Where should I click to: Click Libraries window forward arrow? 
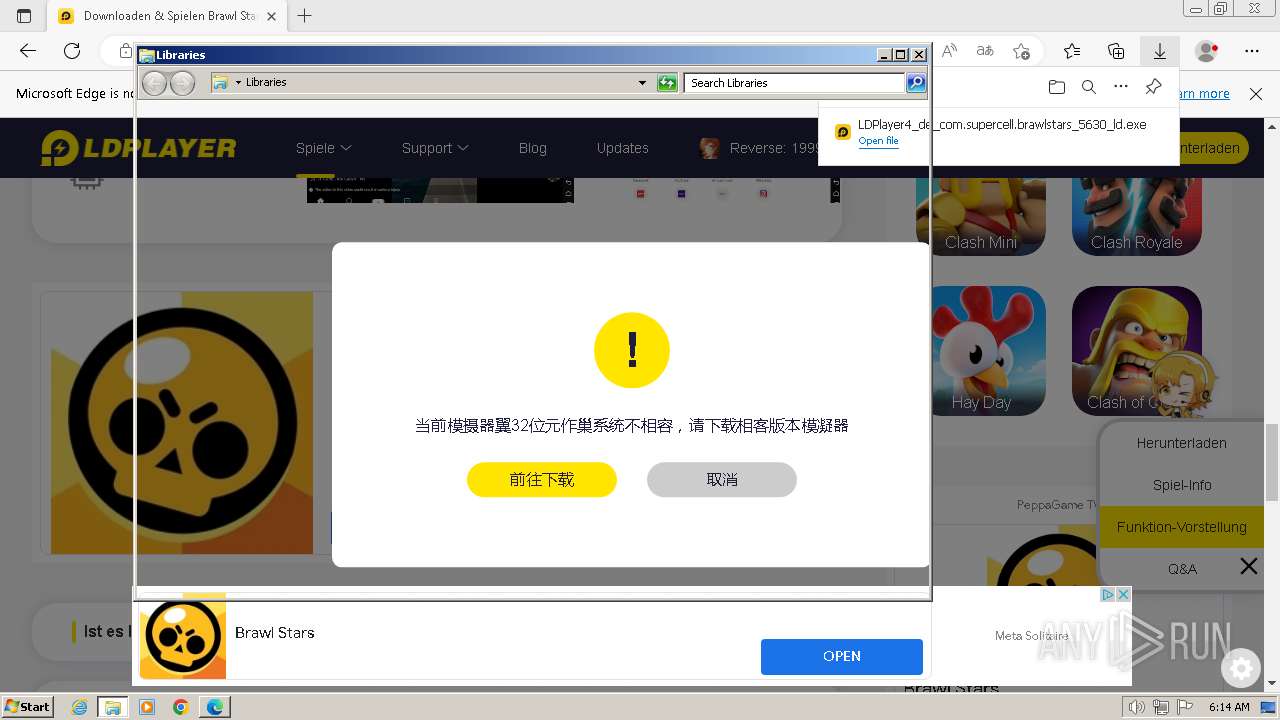tap(182, 83)
